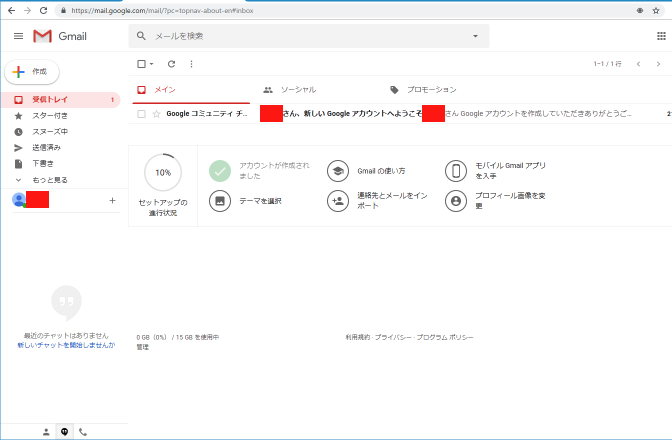Open プログラム ポリシー link
The image size is (672, 448).
pos(445,337)
